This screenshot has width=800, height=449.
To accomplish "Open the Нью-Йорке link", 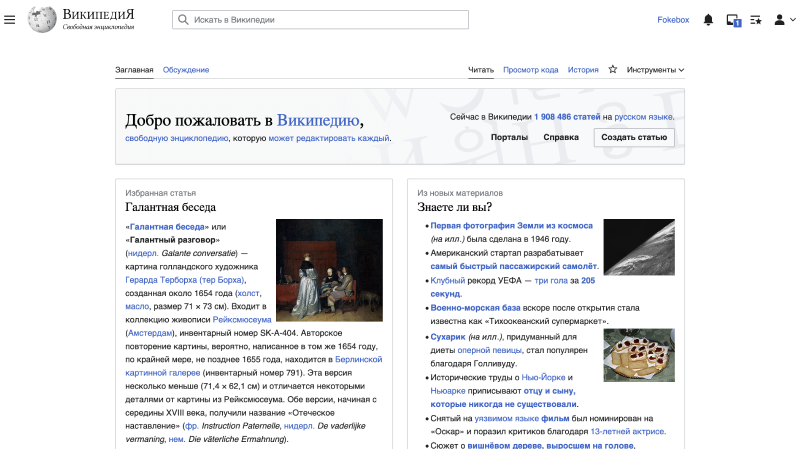I will pyautogui.click(x=543, y=378).
